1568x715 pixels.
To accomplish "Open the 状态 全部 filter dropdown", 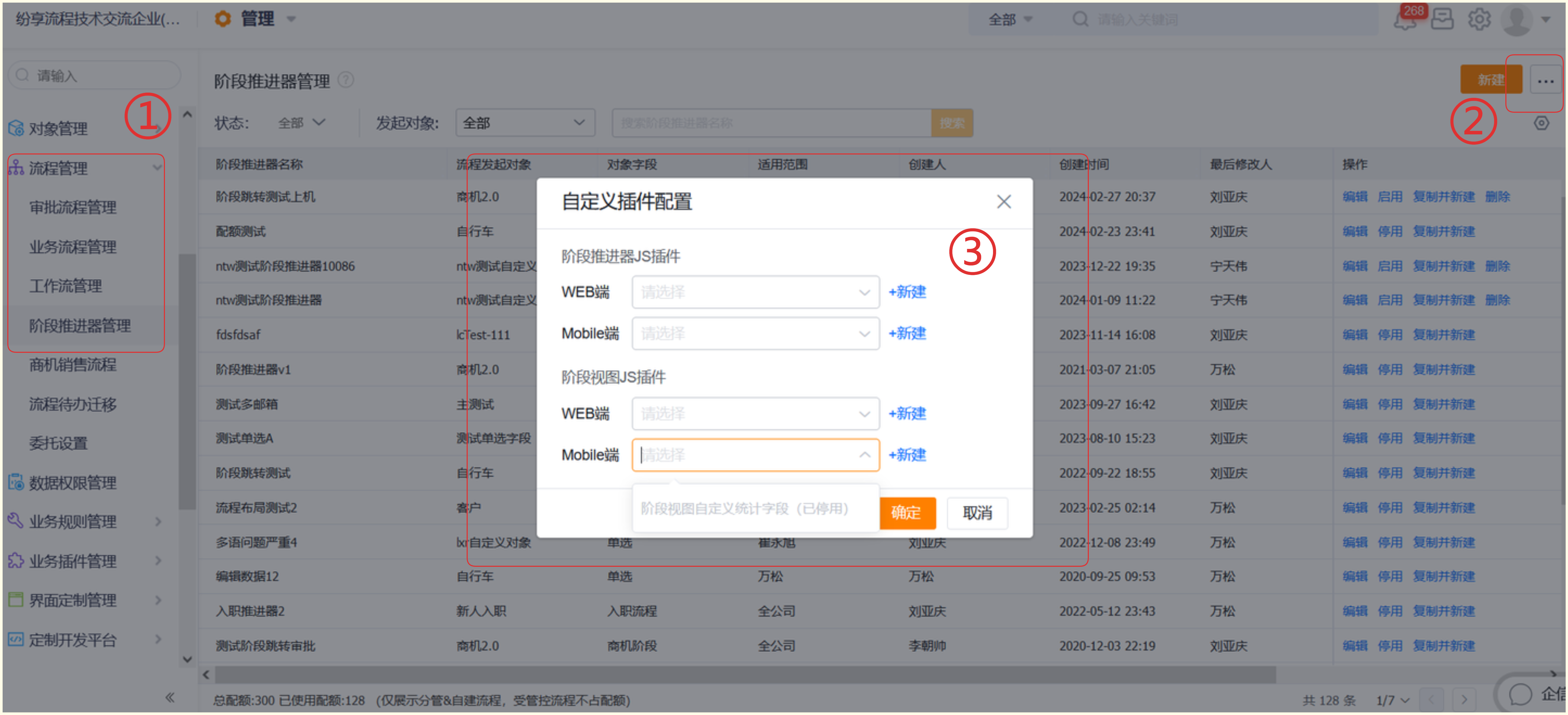I will pyautogui.click(x=302, y=123).
